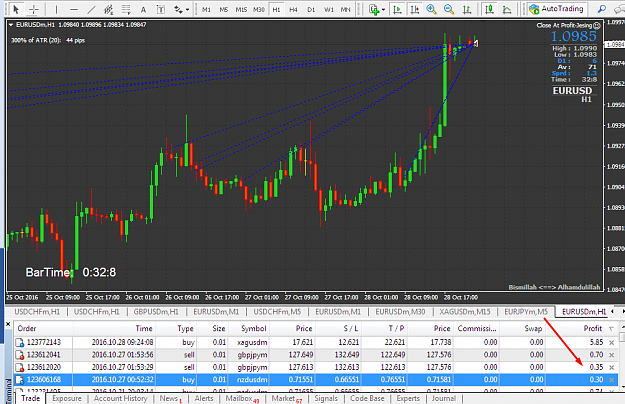This screenshot has height=404, width=625.
Task: Close order 123612020 with its X
Action: point(611,367)
